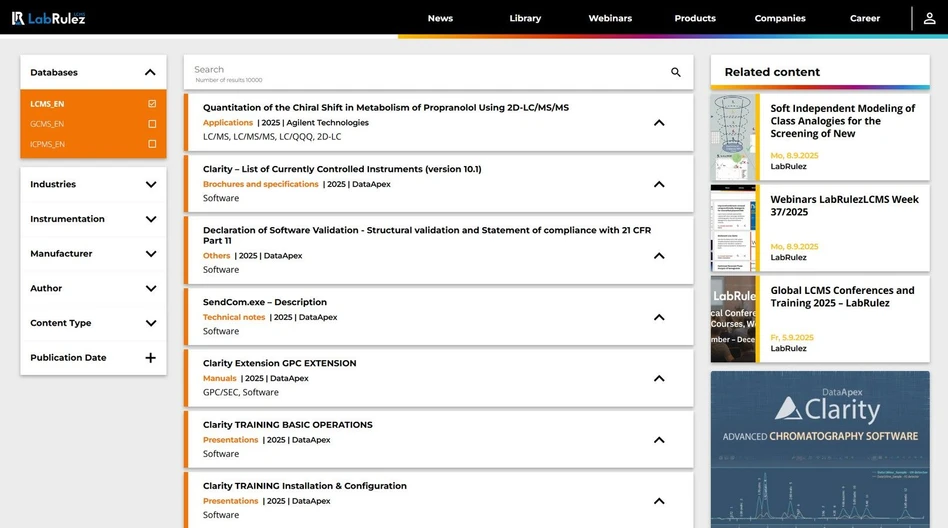Click the Mo, 8.9.2025 date on Soft Independent Modeling

[794, 155]
